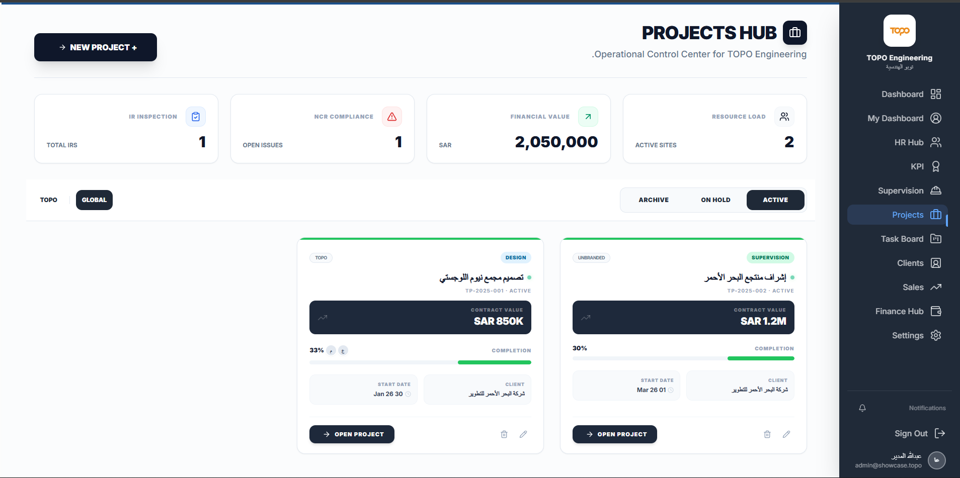
Task: Click the Task Board icon
Action: point(935,239)
